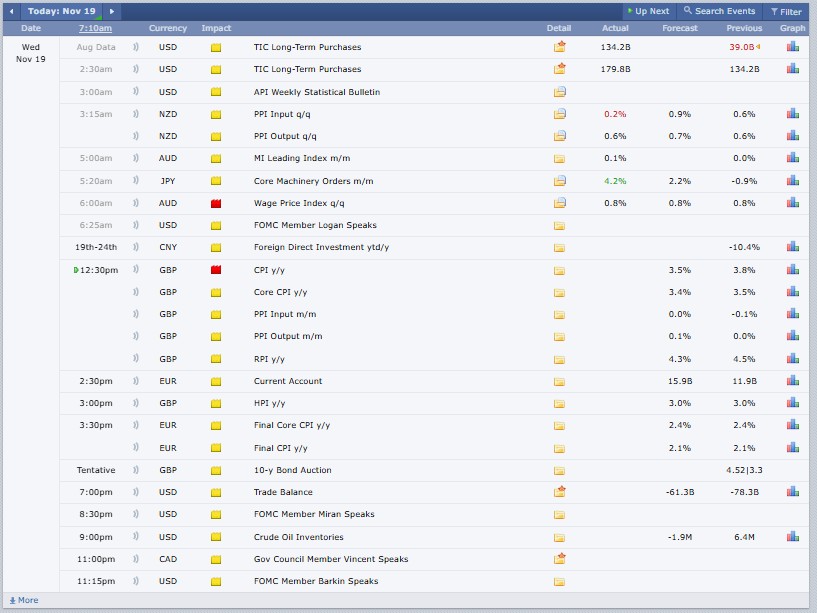Go to next day using right arrow

coord(112,11)
